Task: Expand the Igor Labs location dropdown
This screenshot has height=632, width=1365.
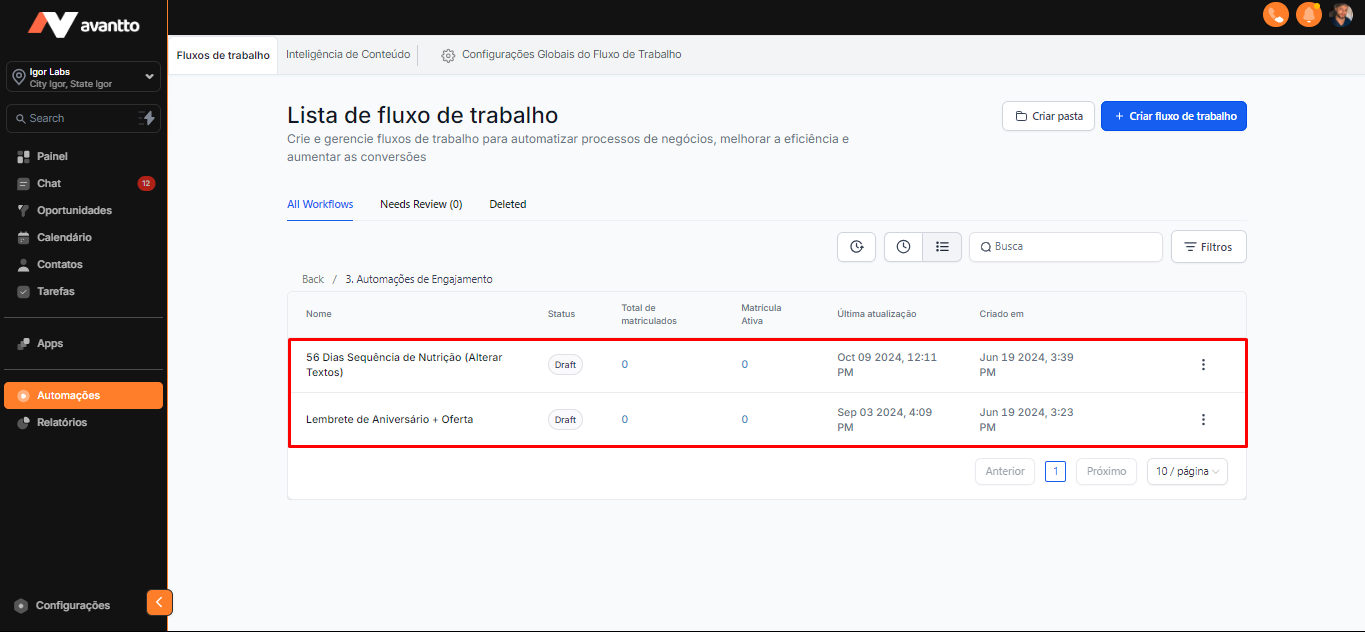Action: point(149,76)
